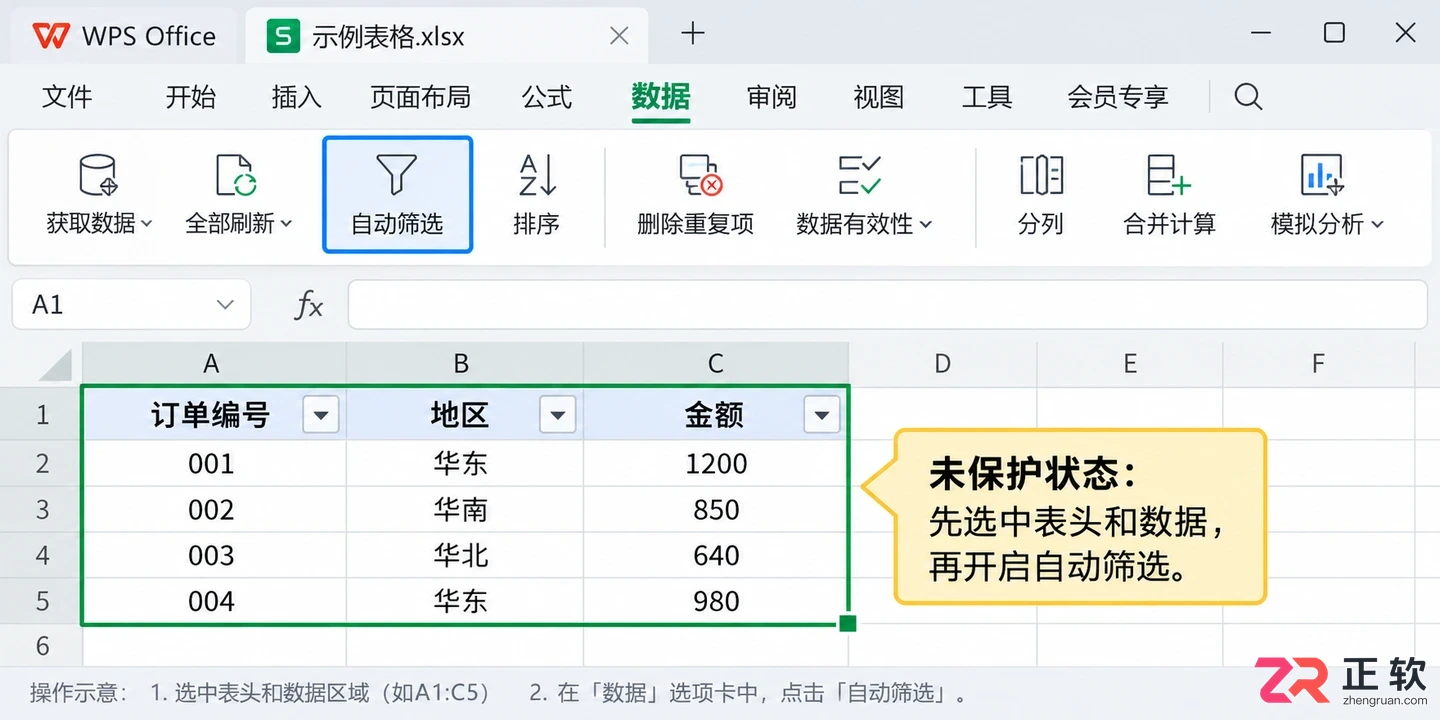The height and width of the screenshot is (720, 1440).
Task: Click 删除重复项 remove duplicates icon
Action: click(700, 175)
